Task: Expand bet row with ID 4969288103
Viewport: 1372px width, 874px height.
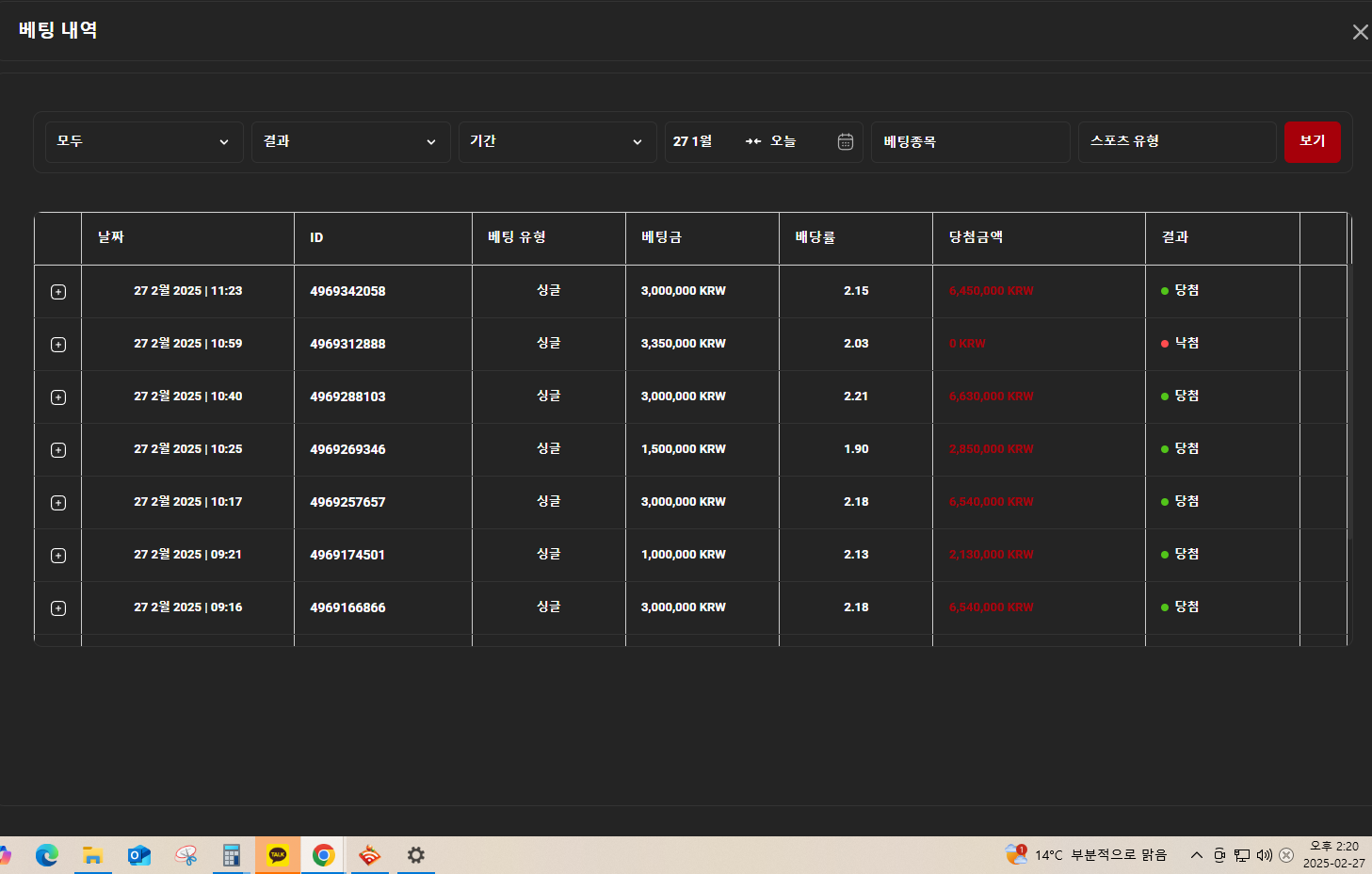Action: coord(58,397)
